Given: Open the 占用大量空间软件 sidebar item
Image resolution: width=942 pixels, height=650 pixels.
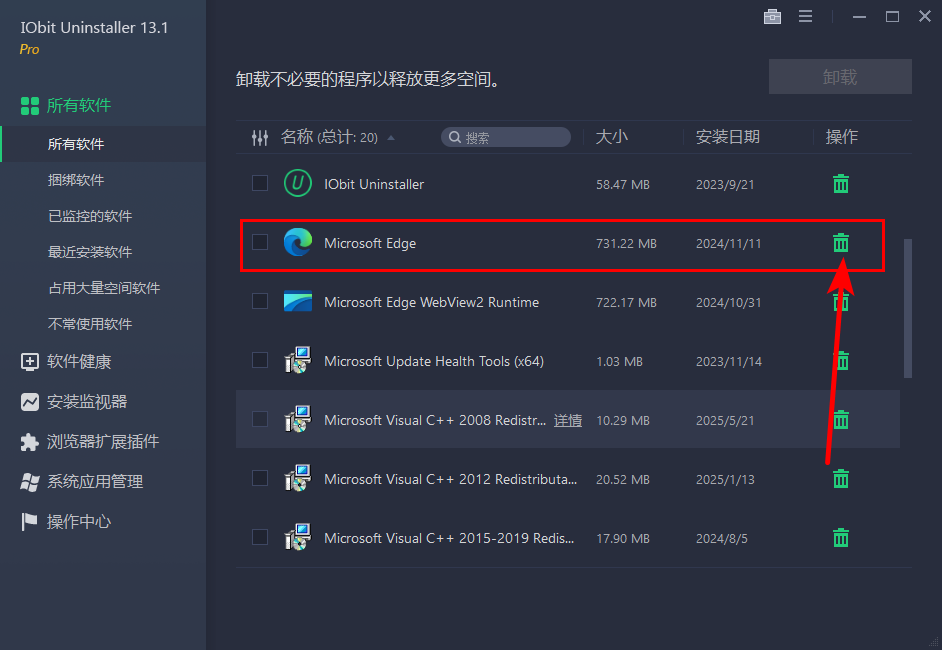Looking at the screenshot, I should 103,288.
